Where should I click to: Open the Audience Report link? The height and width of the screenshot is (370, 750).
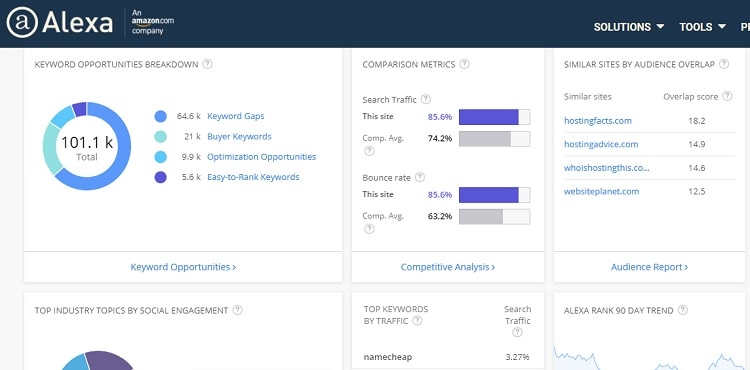click(649, 267)
